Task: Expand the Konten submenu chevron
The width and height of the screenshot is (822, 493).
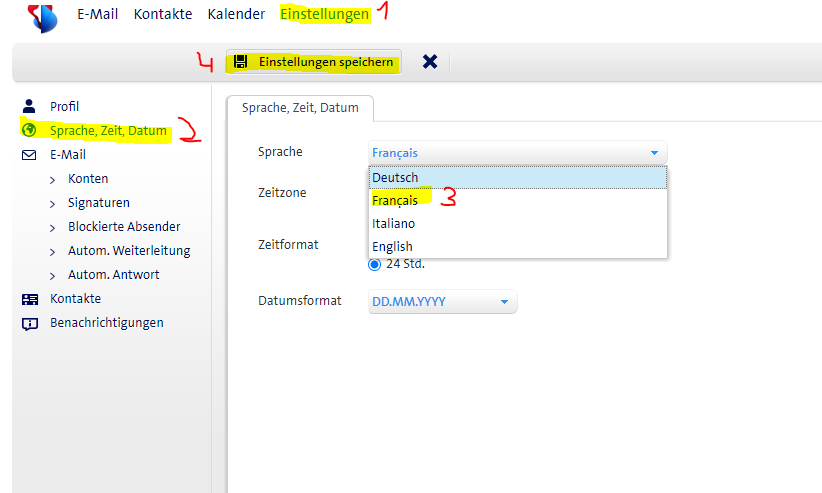Action: coord(52,179)
